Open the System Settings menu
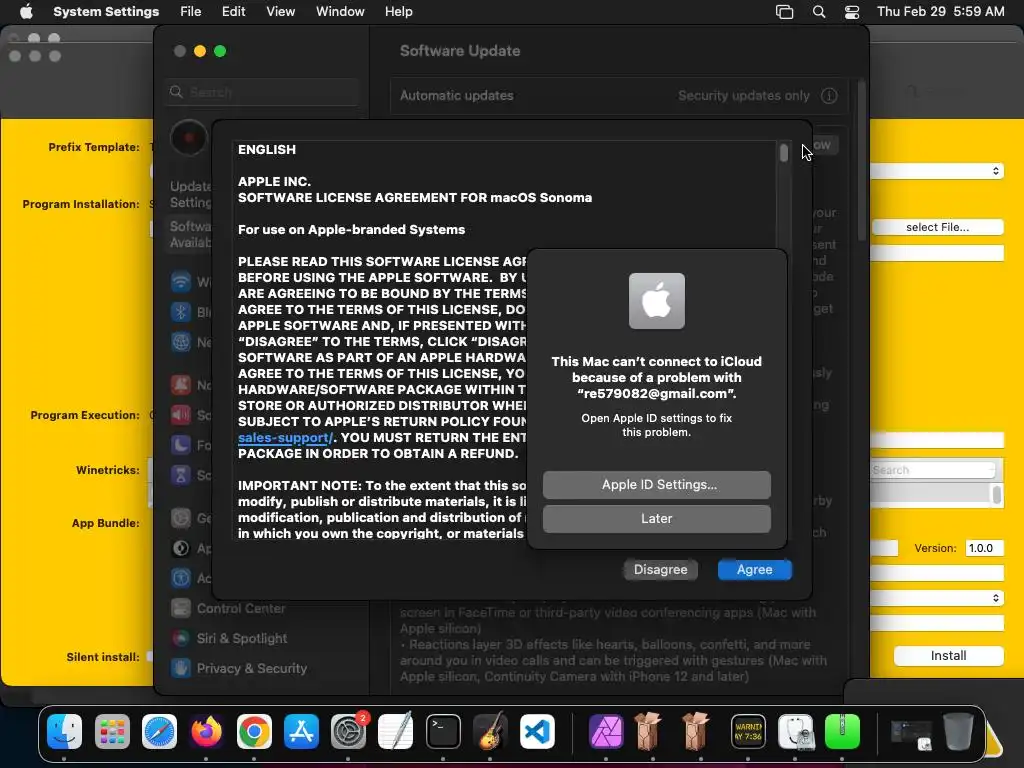Viewport: 1024px width, 768px height. pos(106,12)
